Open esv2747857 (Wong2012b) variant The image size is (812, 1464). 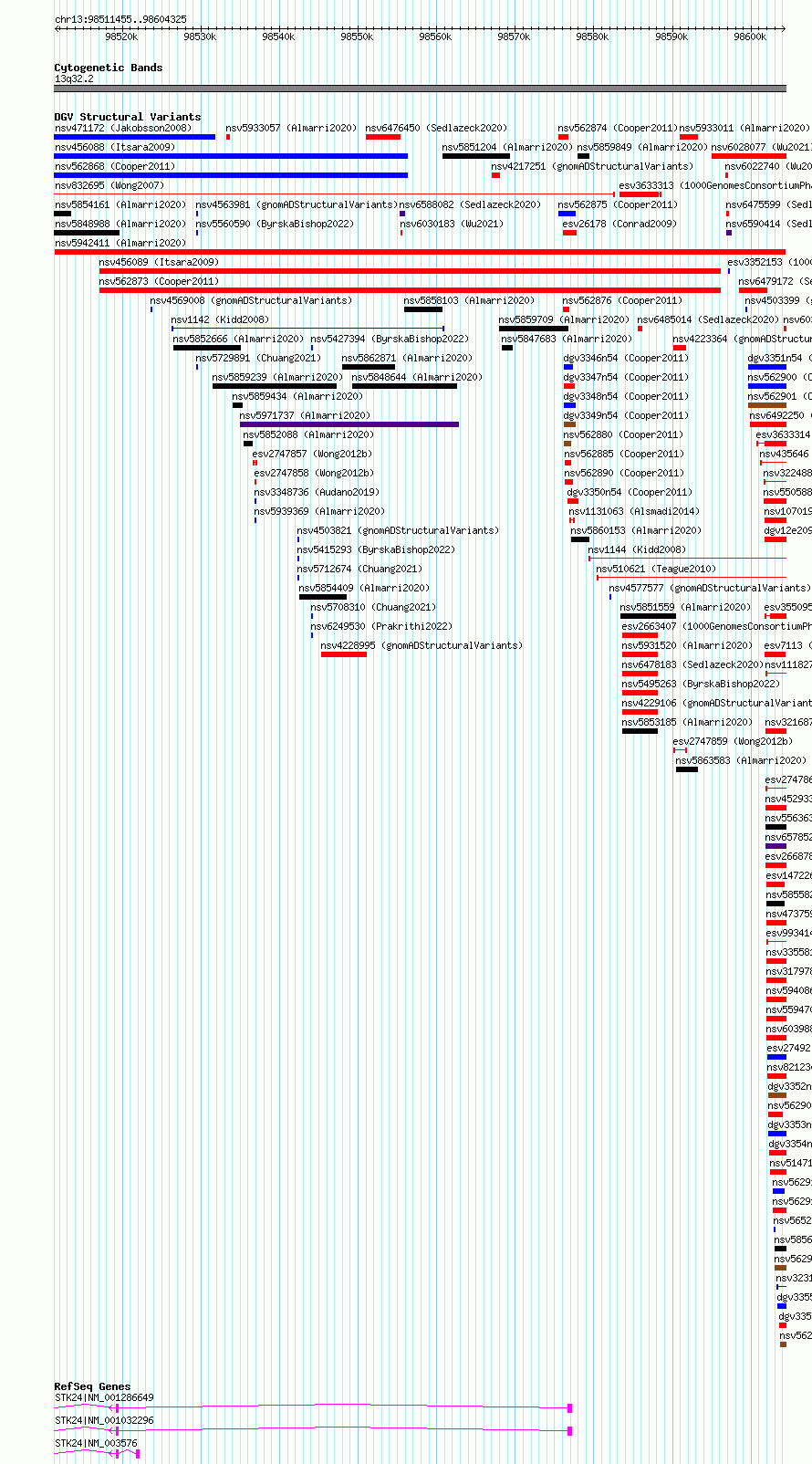click(312, 454)
